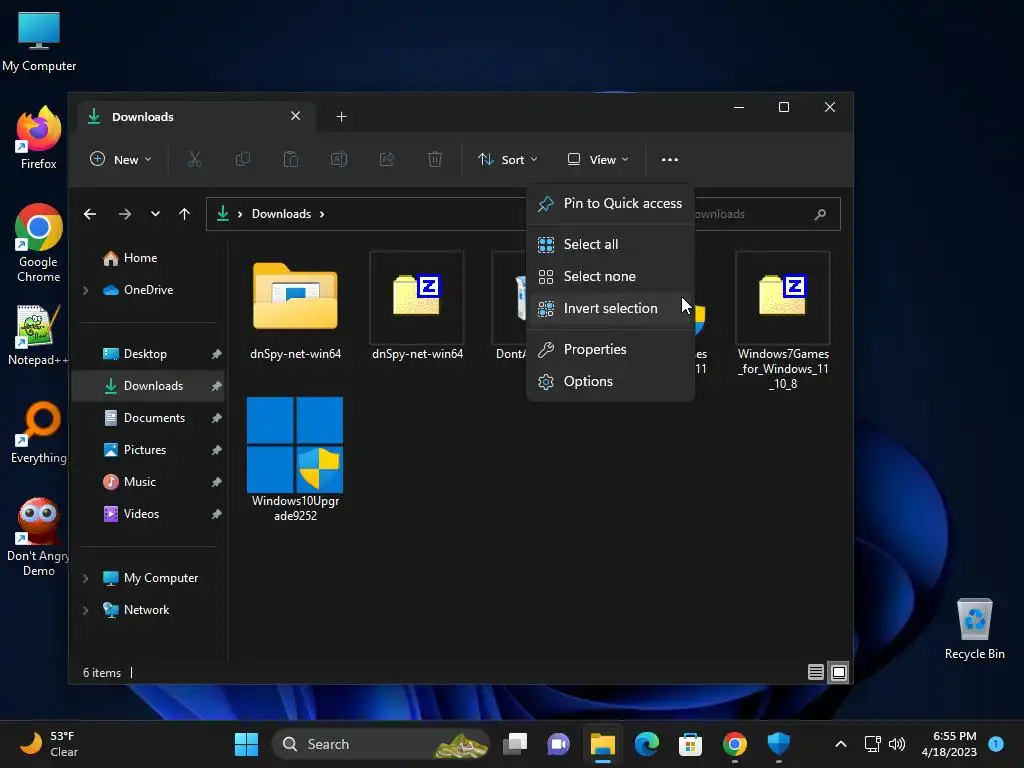The width and height of the screenshot is (1024, 768).
Task: Select the dnSpy-net-win64 zip archive
Action: (x=417, y=307)
